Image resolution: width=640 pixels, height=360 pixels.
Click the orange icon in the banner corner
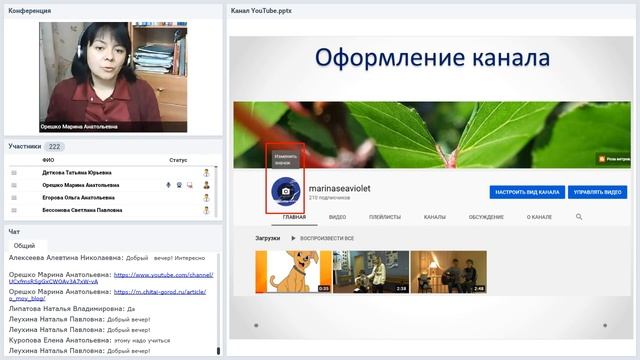[602, 159]
